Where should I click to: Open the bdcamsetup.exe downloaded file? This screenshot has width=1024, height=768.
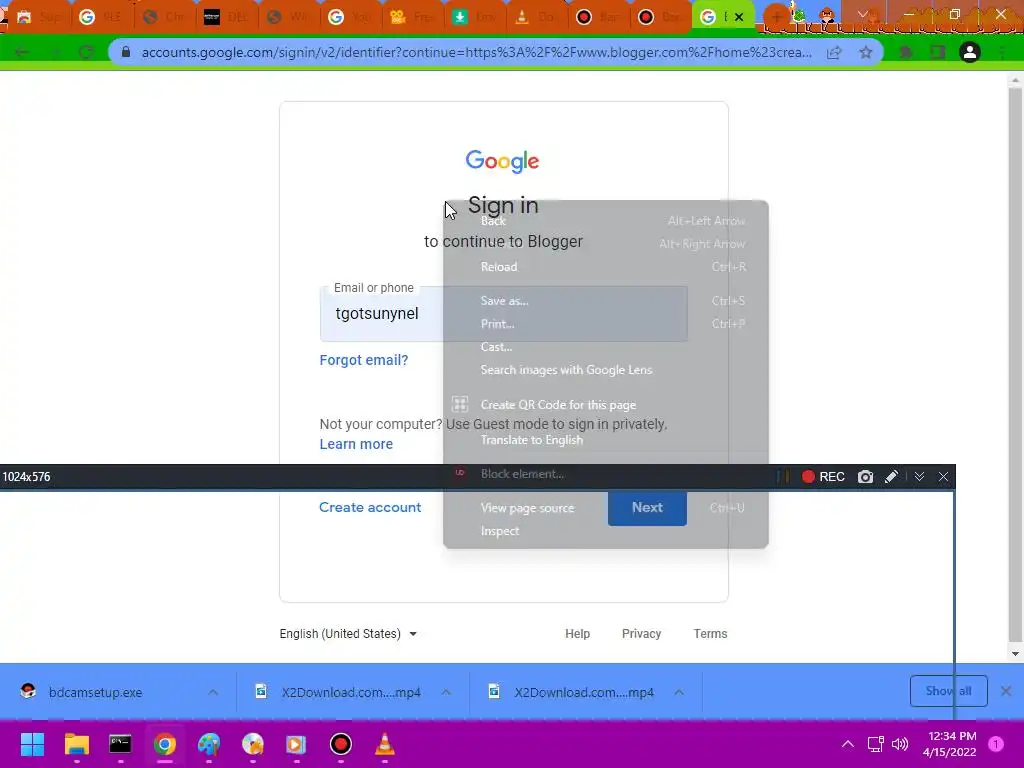click(x=95, y=692)
